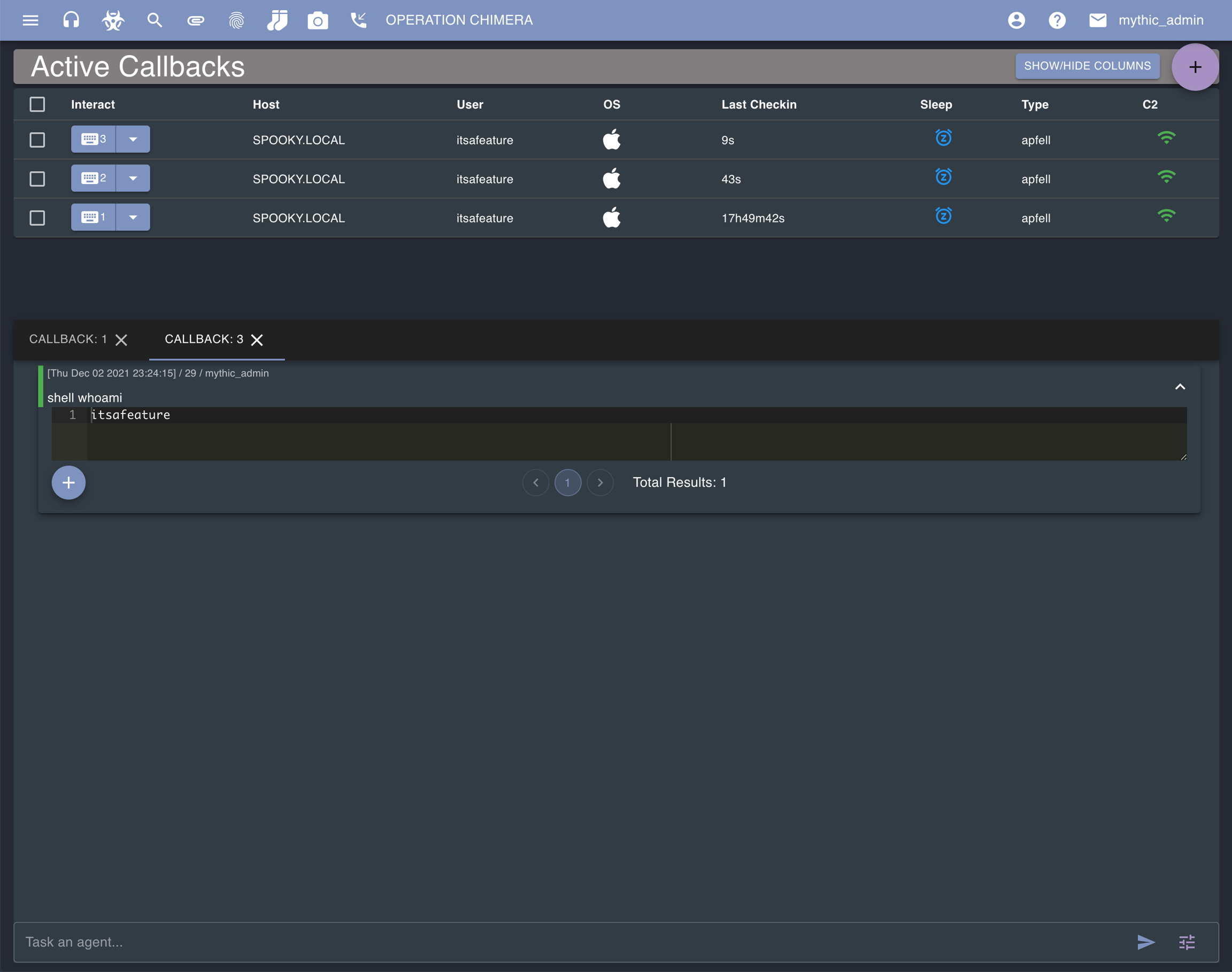Image resolution: width=1232 pixels, height=972 pixels.
Task: Open the biohazard payloads icon
Action: (113, 20)
